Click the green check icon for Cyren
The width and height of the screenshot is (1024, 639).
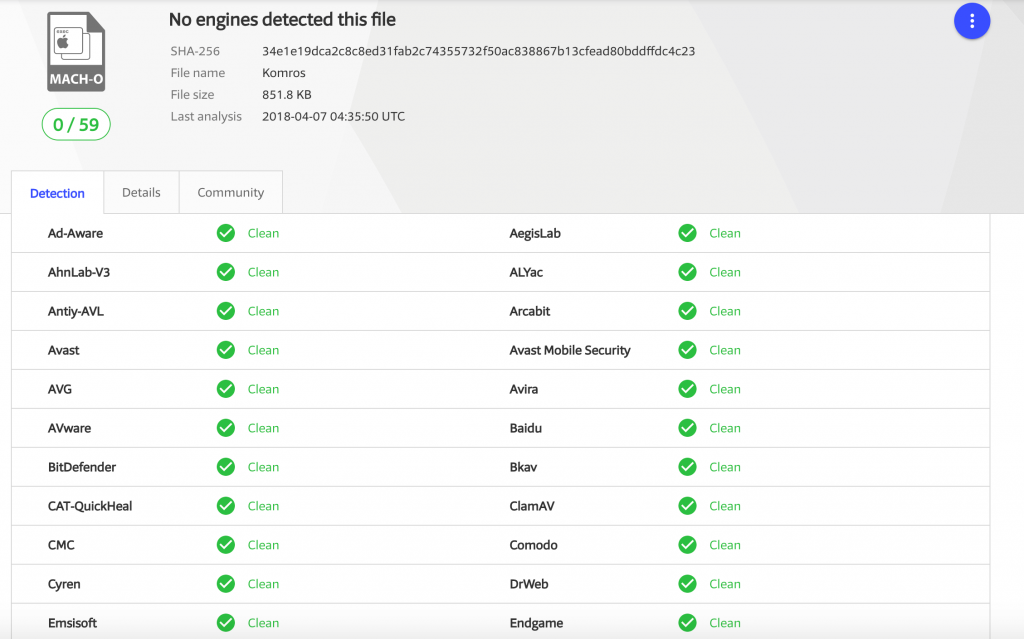click(226, 584)
